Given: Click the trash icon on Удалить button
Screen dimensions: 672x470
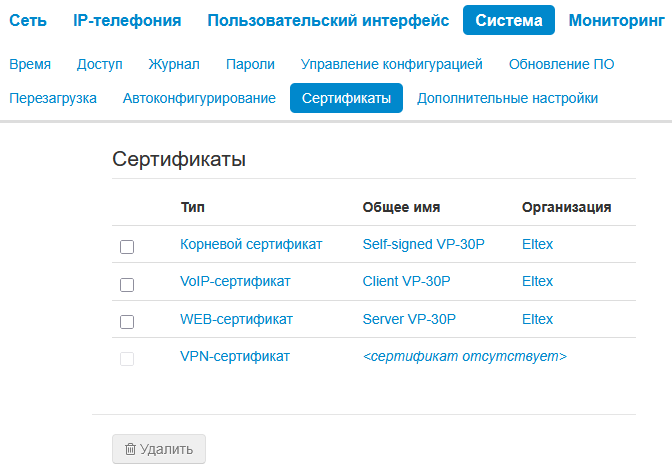Looking at the screenshot, I should (x=130, y=450).
